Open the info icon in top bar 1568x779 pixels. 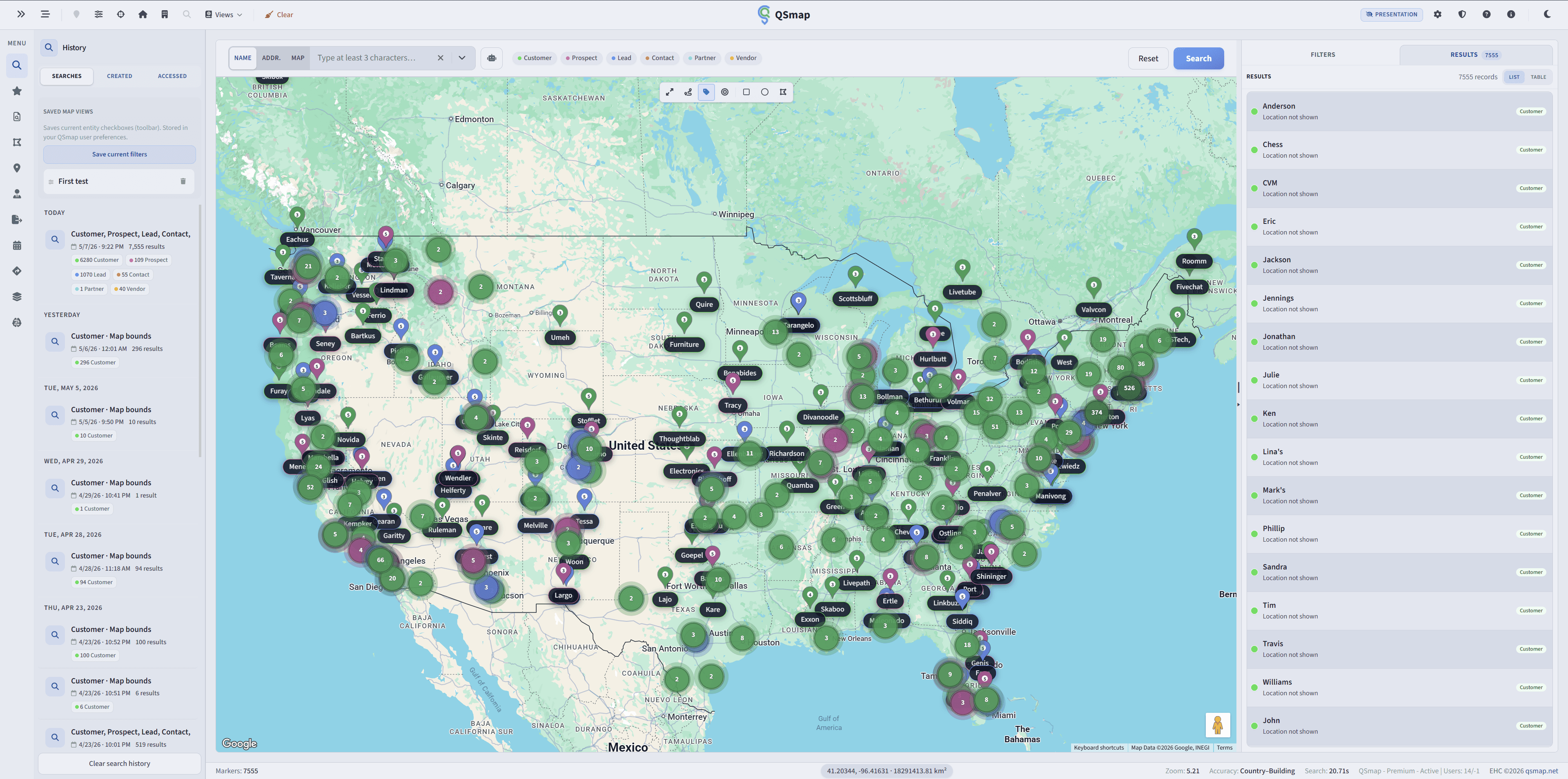(x=1511, y=14)
